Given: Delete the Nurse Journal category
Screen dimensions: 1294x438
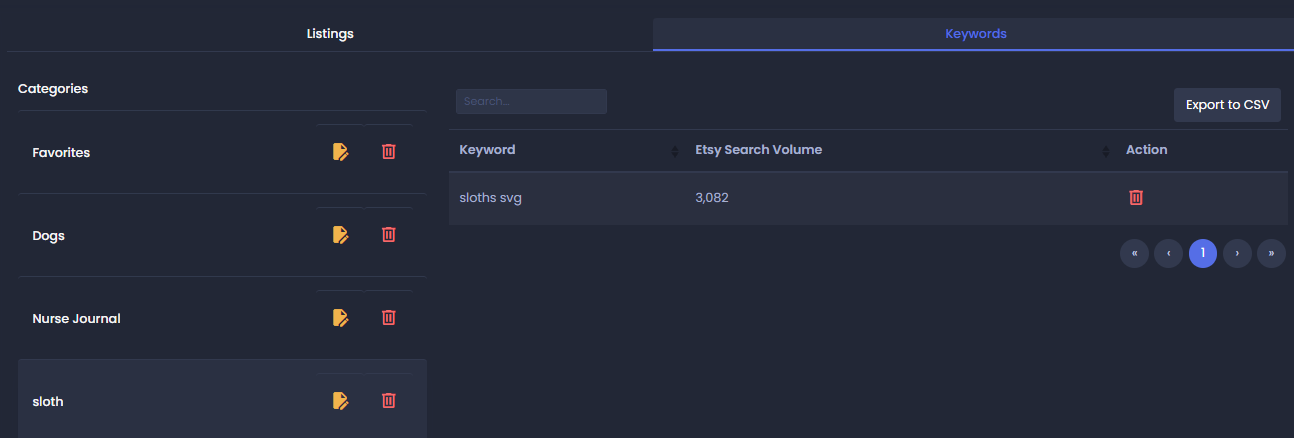Looking at the screenshot, I should (x=389, y=318).
